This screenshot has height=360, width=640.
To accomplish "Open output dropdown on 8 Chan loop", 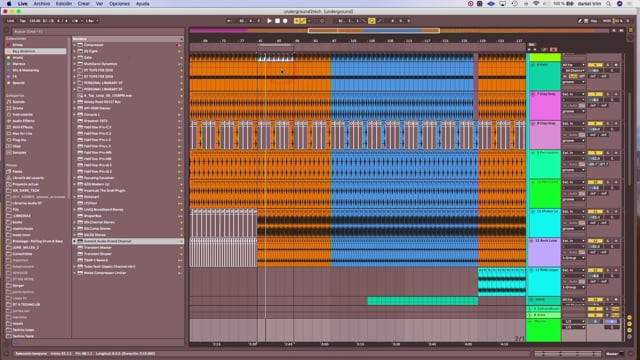I will 574,140.
